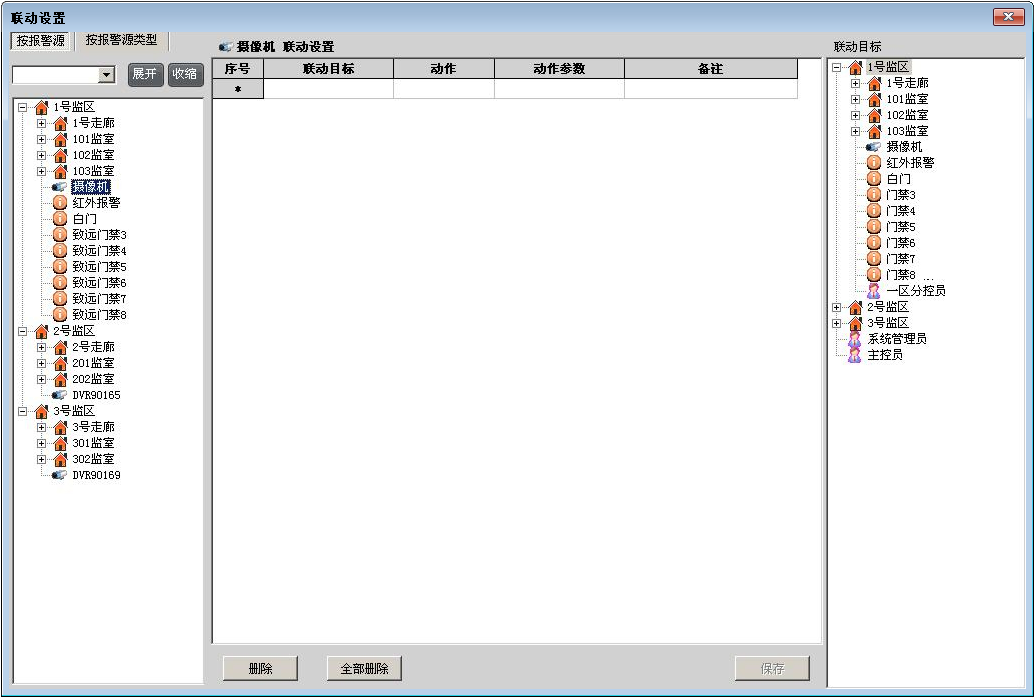Expand the 101监室 node in left tree
Viewport: 1035px width, 698px height.
click(41, 139)
